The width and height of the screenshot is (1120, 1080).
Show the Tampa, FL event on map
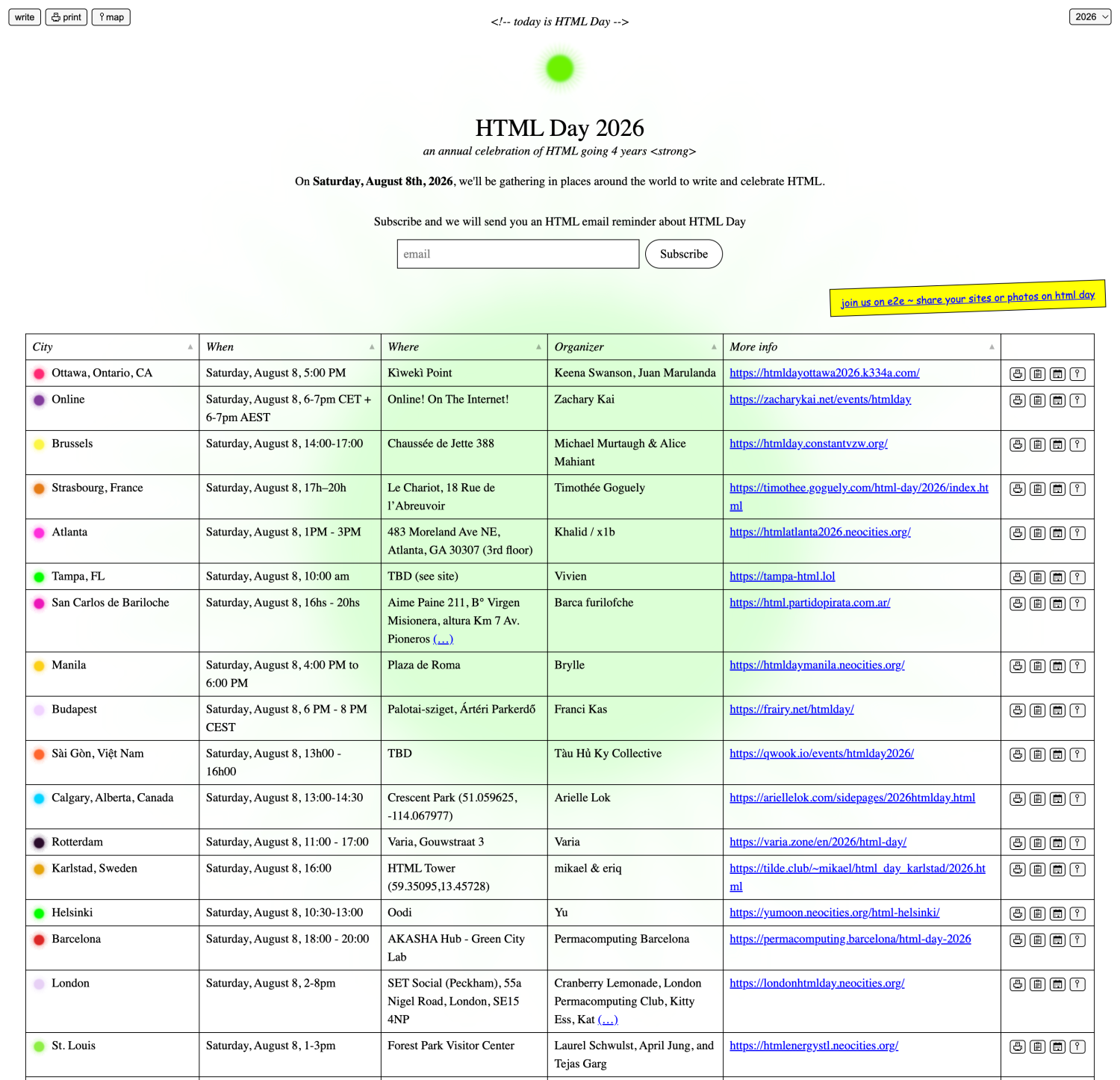(x=1077, y=577)
